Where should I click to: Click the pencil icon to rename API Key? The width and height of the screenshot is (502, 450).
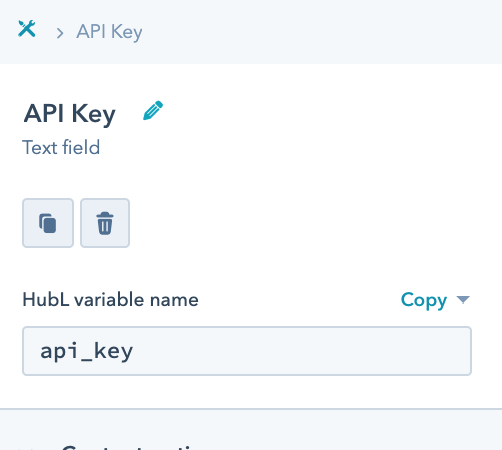[x=153, y=110]
